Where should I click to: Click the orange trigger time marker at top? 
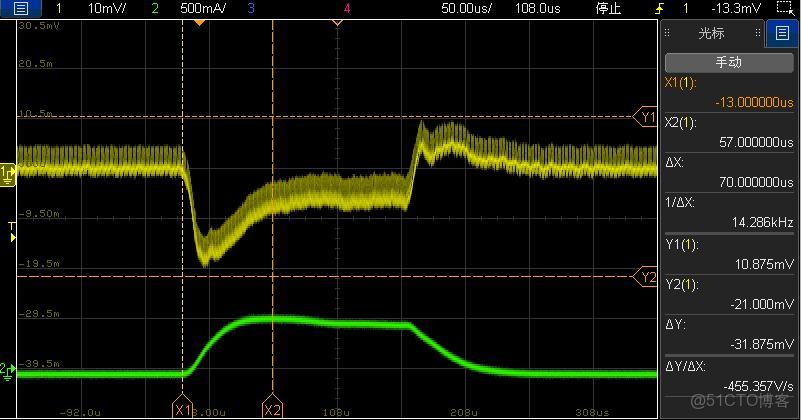click(x=200, y=22)
